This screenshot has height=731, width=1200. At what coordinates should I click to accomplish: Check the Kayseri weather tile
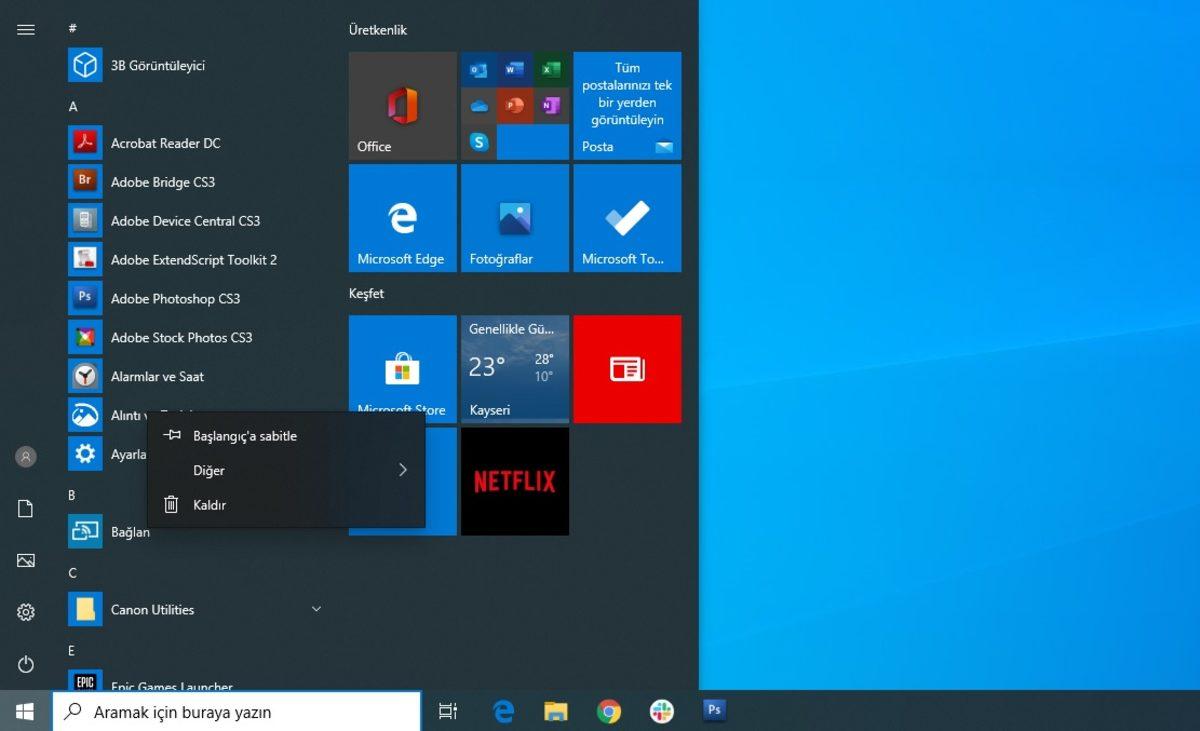pyautogui.click(x=514, y=368)
